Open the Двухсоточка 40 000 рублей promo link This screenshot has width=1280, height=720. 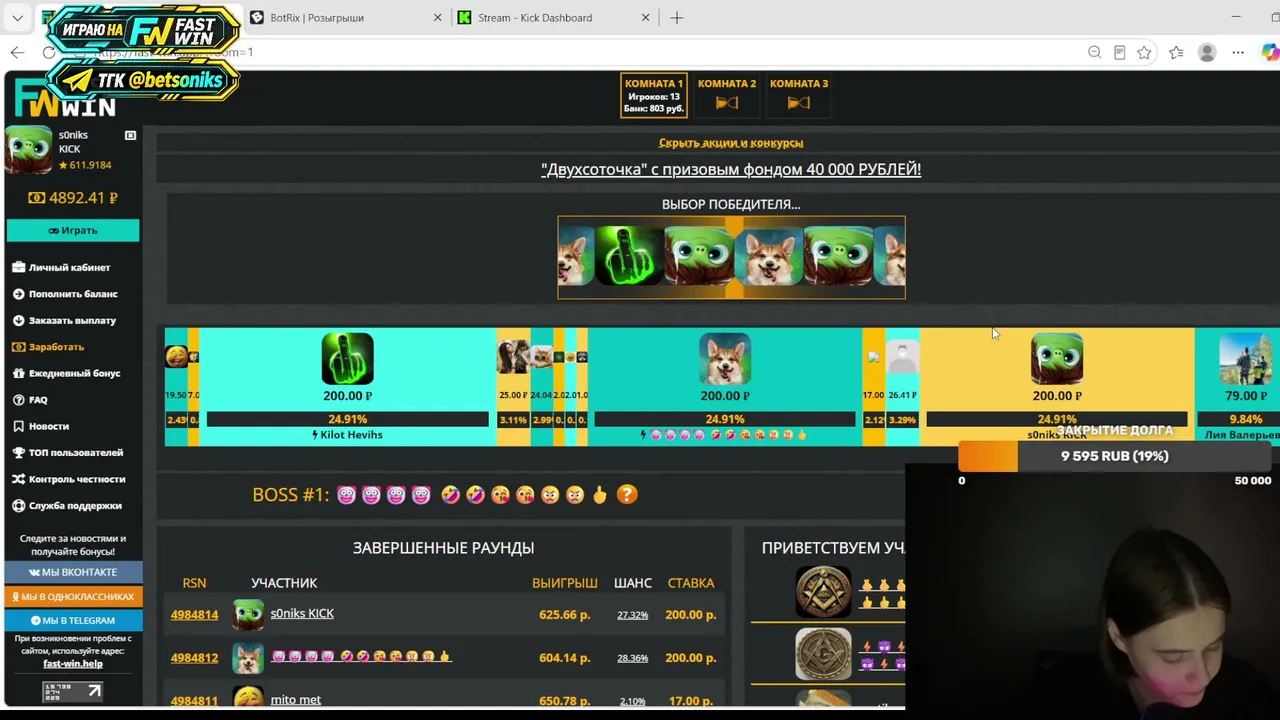tap(731, 170)
